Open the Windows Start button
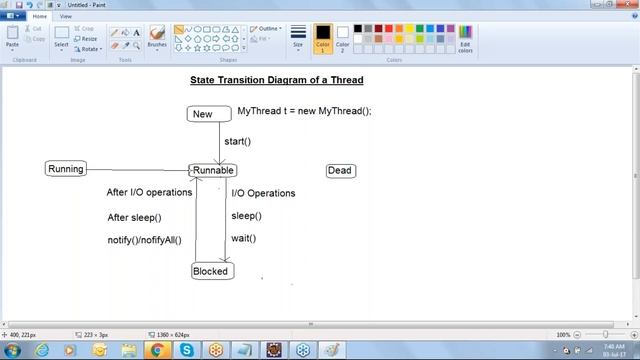 click(x=12, y=350)
